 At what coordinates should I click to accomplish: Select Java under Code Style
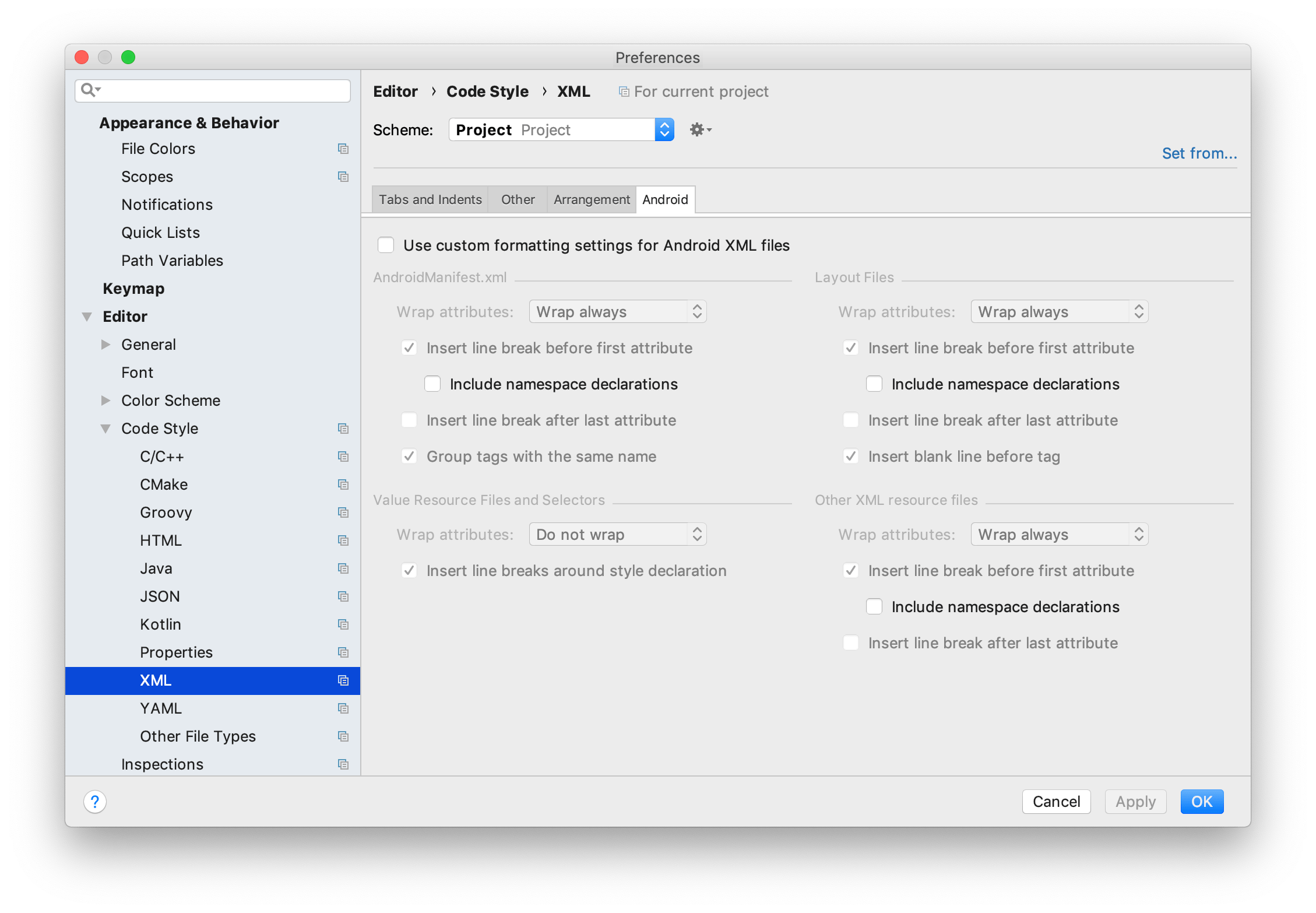[x=156, y=568]
